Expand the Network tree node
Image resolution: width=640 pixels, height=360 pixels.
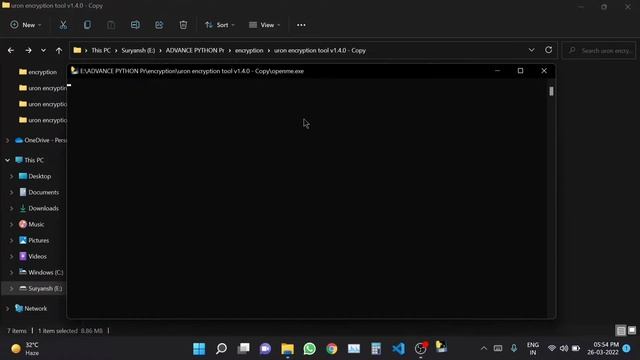point(7,309)
